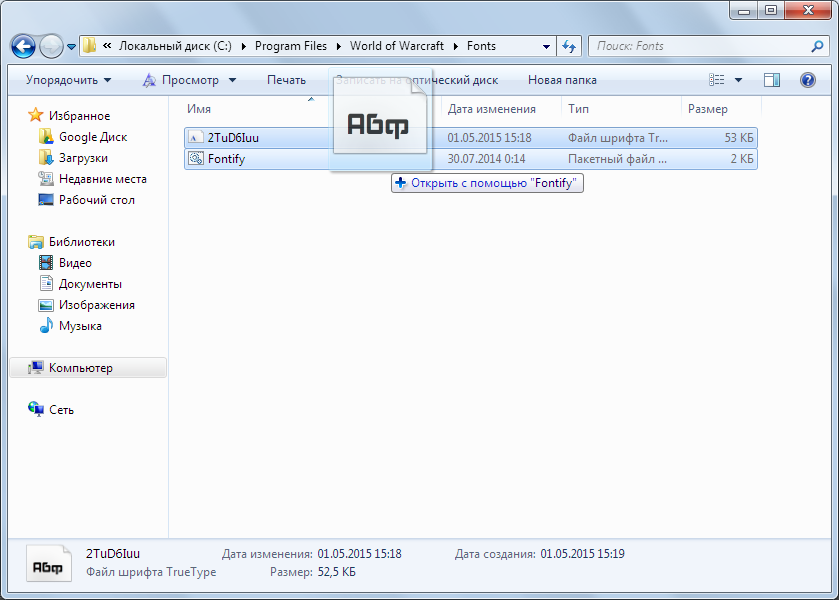Click the Недавние места icon
Viewport: 839px width, 600px height.
pos(46,178)
